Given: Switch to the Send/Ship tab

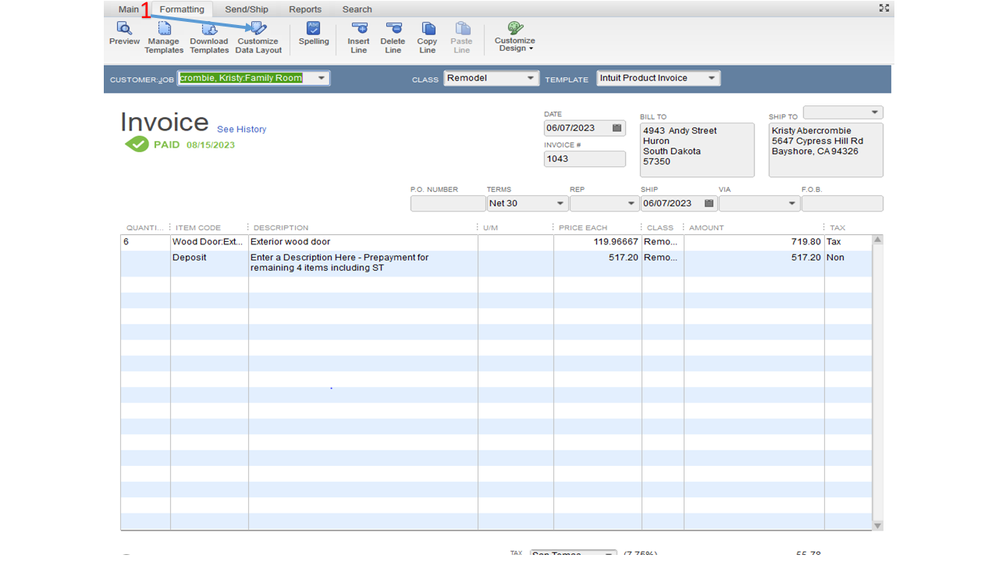Looking at the screenshot, I should (x=246, y=9).
